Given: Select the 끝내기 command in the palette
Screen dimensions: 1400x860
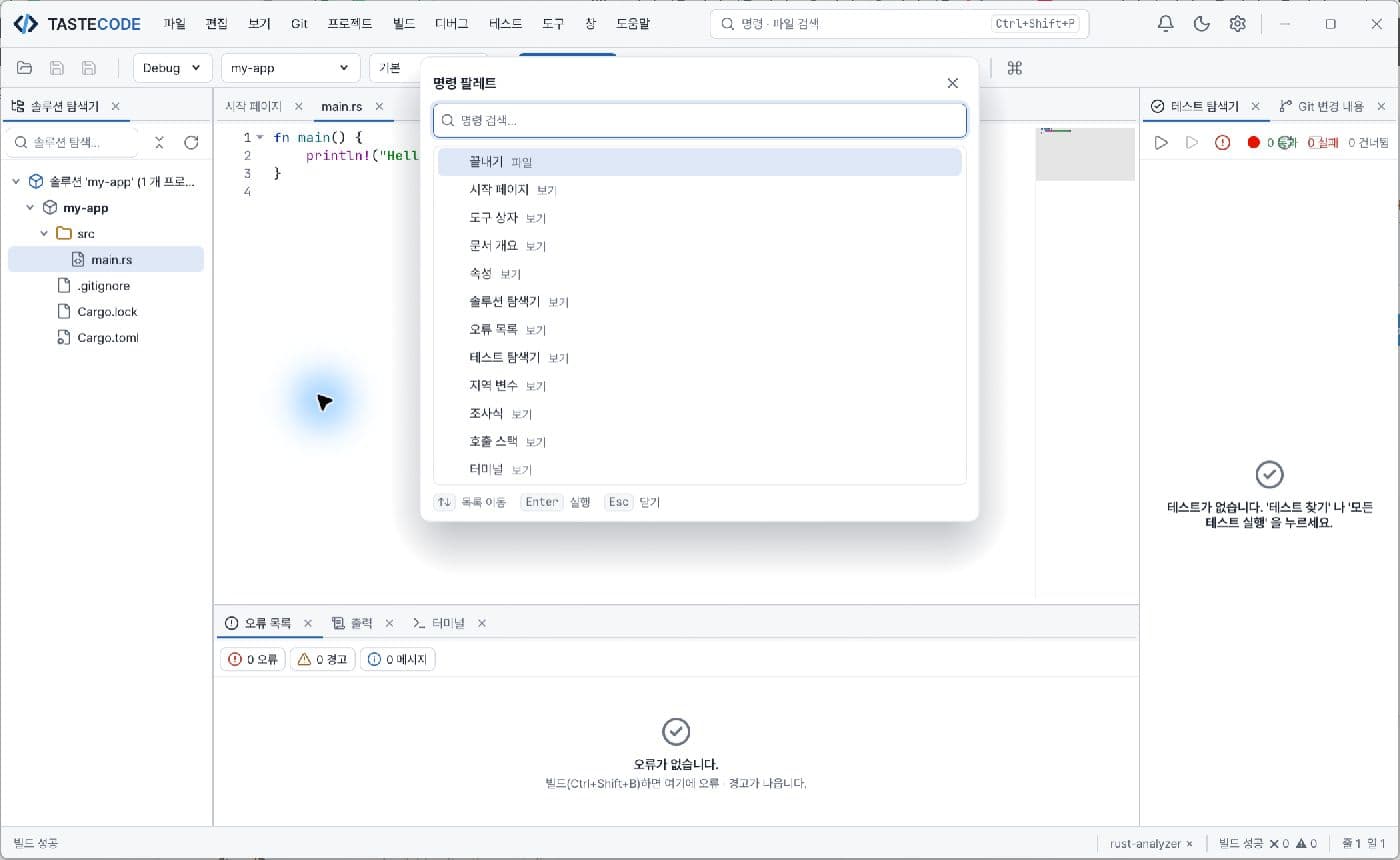Looking at the screenshot, I should click(700, 162).
